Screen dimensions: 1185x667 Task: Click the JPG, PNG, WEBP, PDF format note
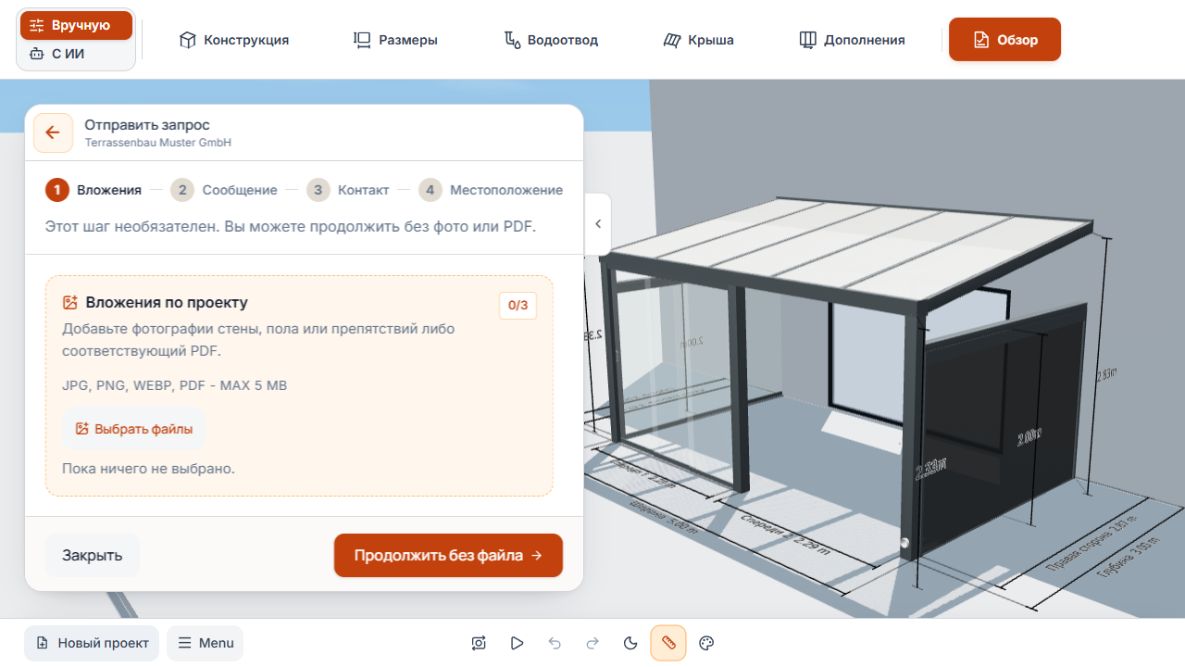(175, 385)
